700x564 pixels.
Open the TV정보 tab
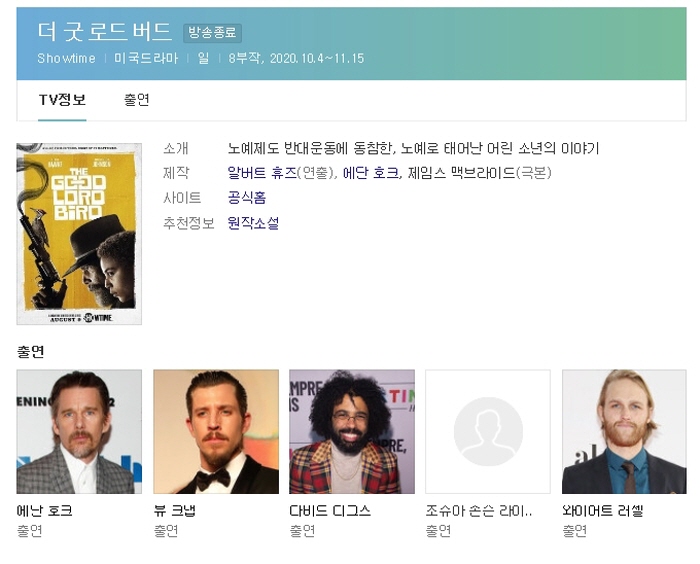[62, 100]
